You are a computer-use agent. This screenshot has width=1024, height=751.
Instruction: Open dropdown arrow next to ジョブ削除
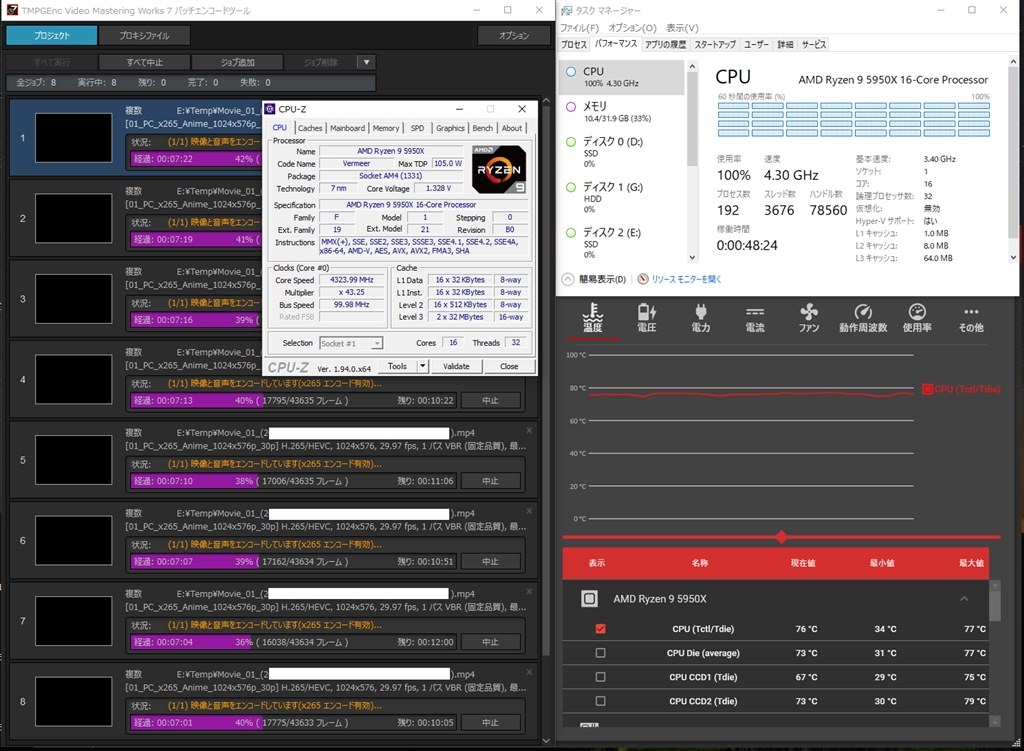(366, 62)
